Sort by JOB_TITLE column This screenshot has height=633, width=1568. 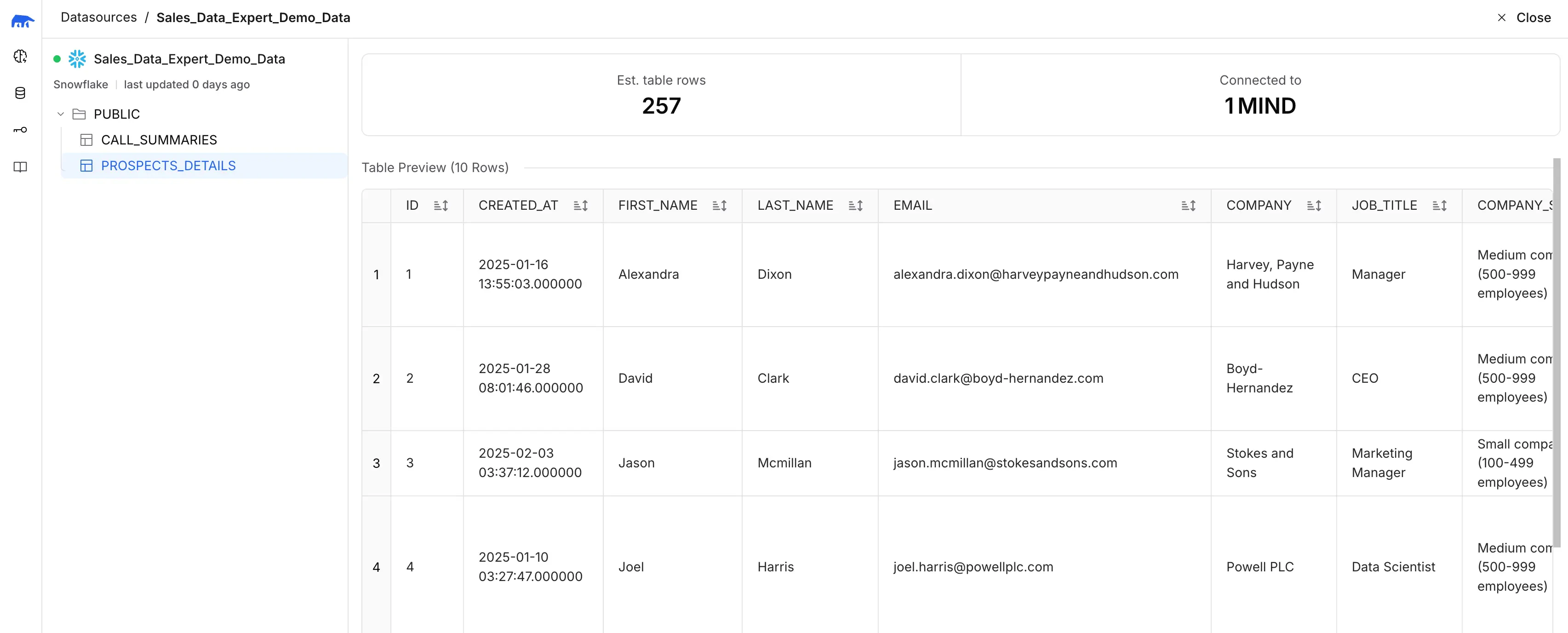pos(1439,206)
